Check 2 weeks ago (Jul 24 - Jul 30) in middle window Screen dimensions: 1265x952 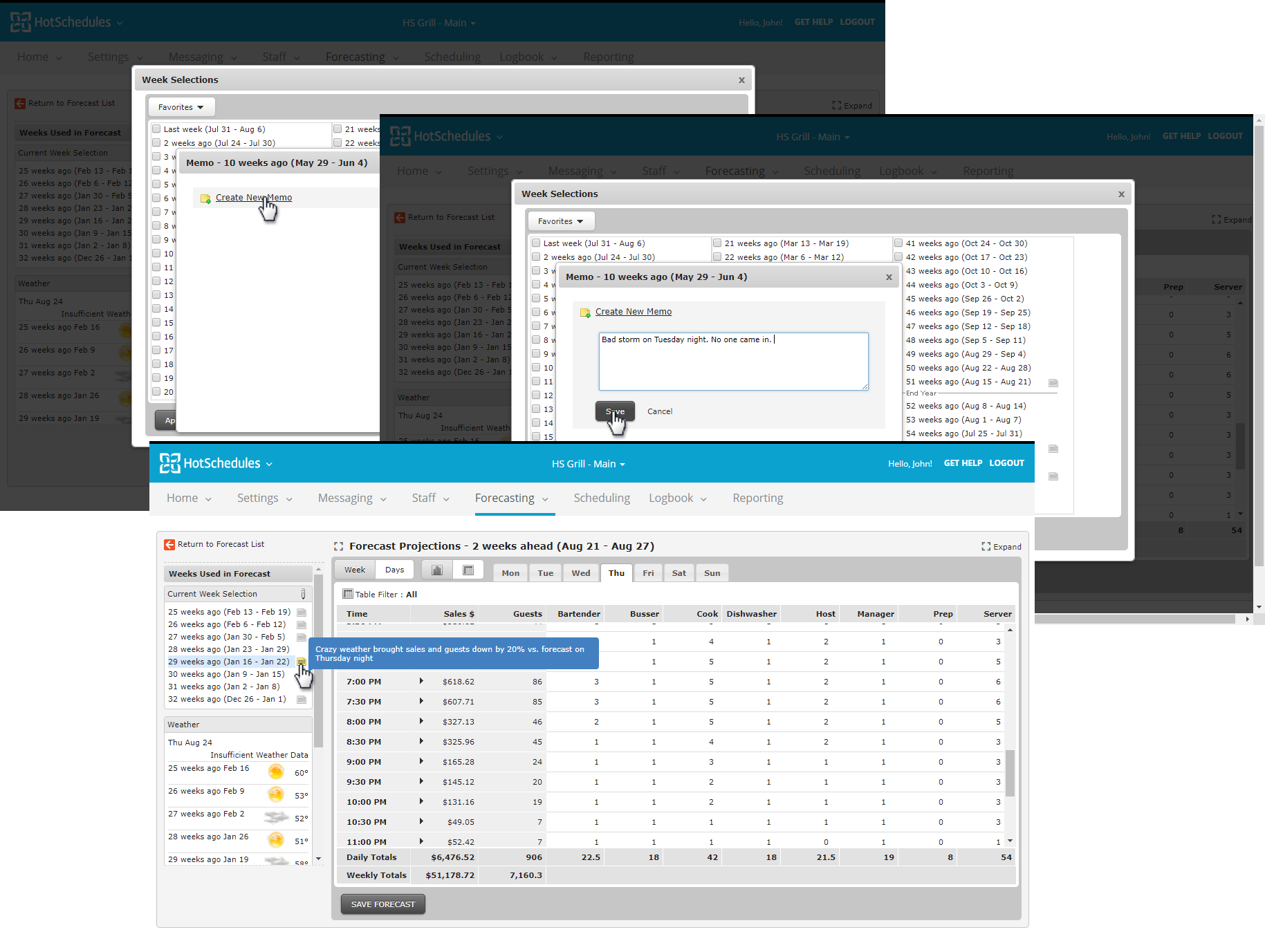536,256
